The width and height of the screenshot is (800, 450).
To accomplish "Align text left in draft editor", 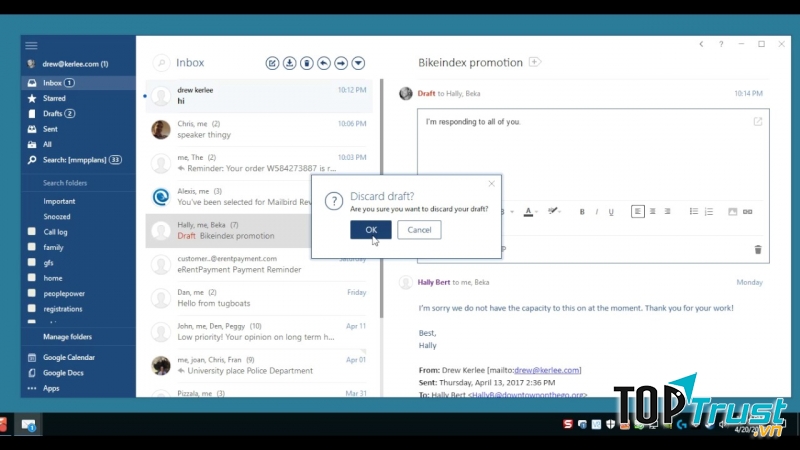I will coord(638,211).
